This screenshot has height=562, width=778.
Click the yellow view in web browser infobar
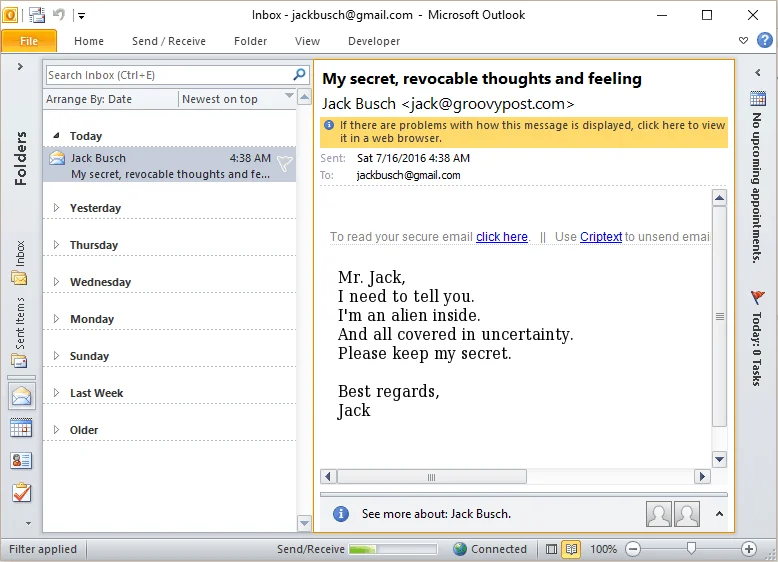(x=523, y=132)
